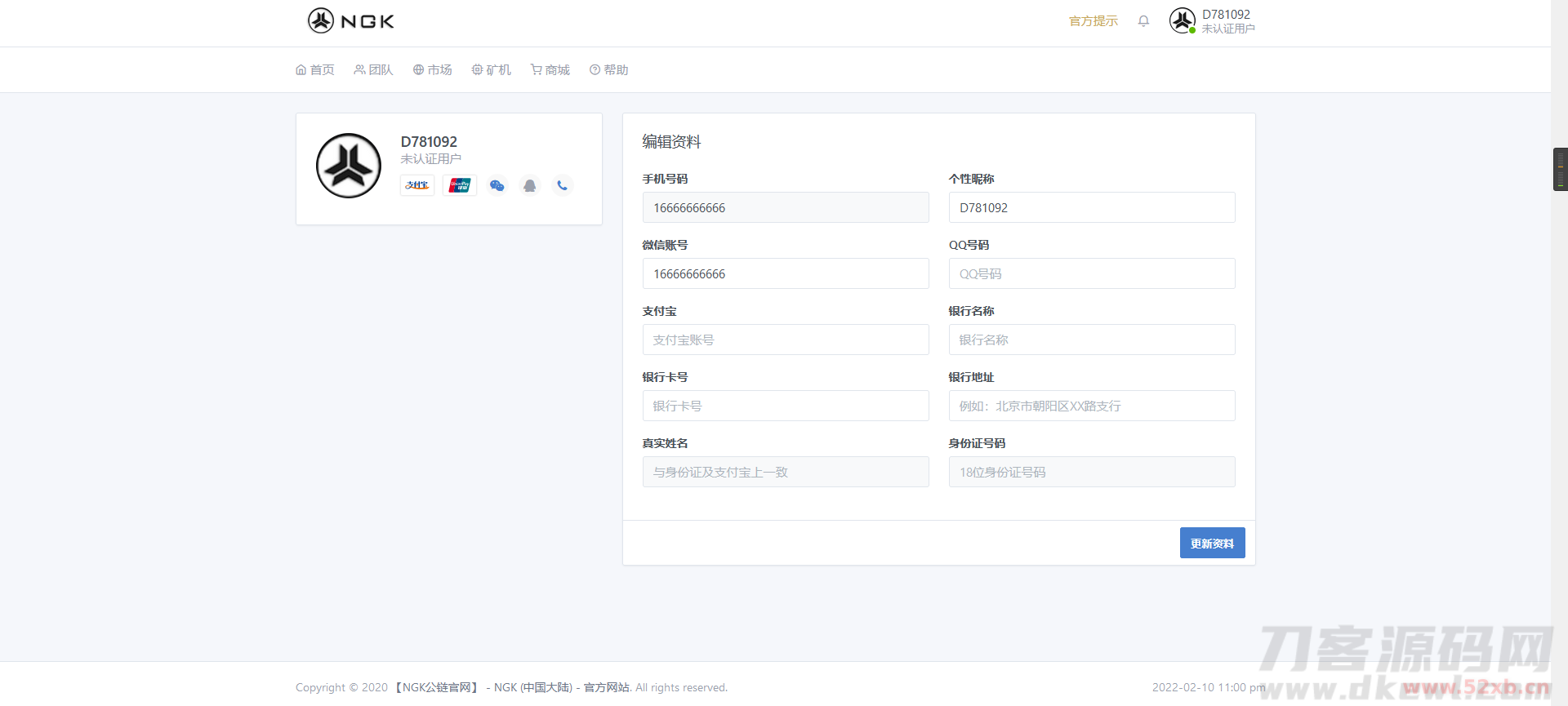Image resolution: width=1568 pixels, height=706 pixels.
Task: Click the large profile avatar image
Action: coord(349,166)
